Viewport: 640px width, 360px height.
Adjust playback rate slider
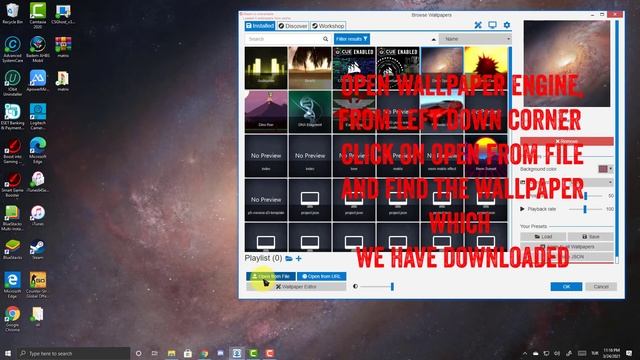coord(584,209)
